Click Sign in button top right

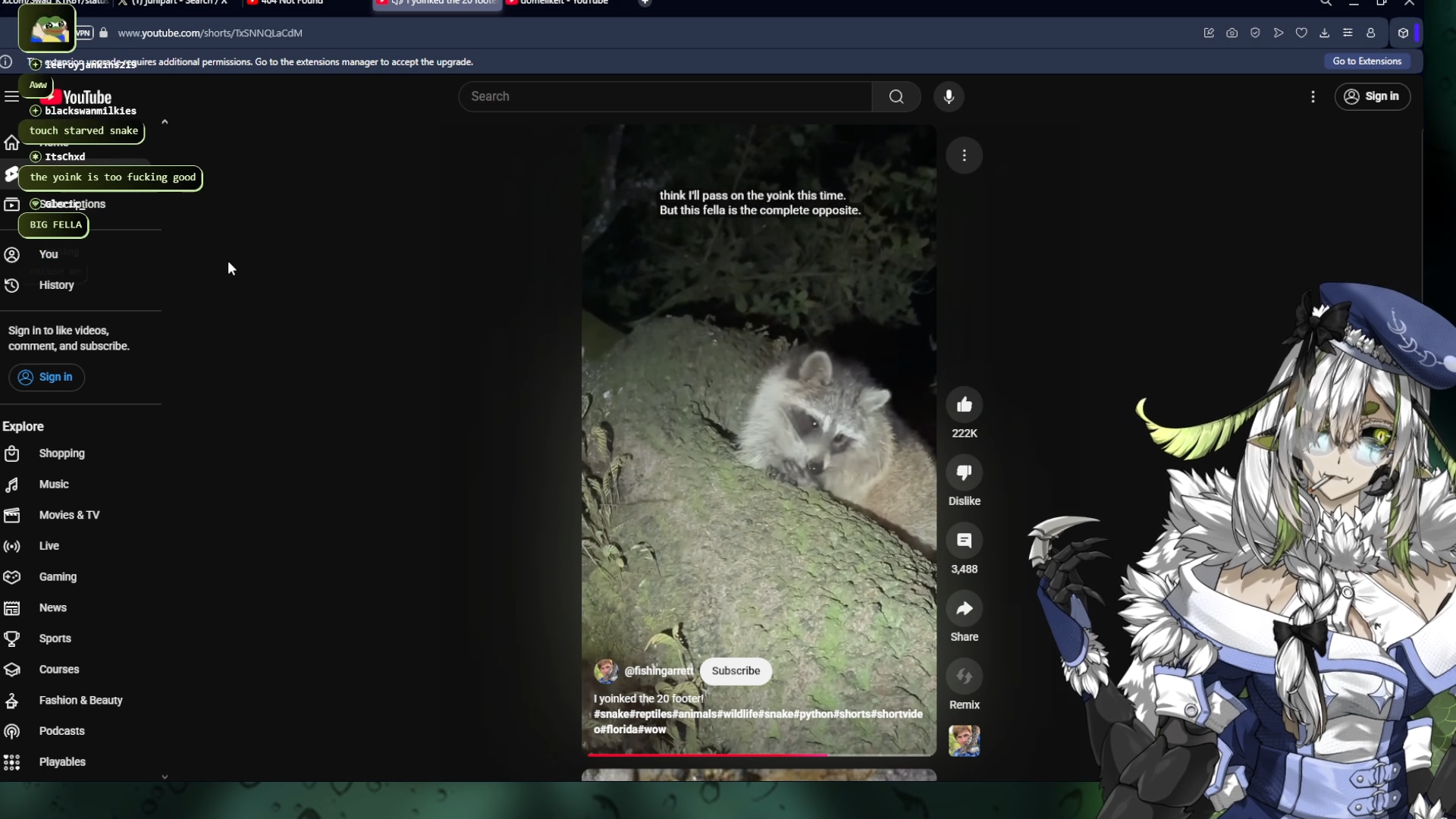click(1372, 96)
